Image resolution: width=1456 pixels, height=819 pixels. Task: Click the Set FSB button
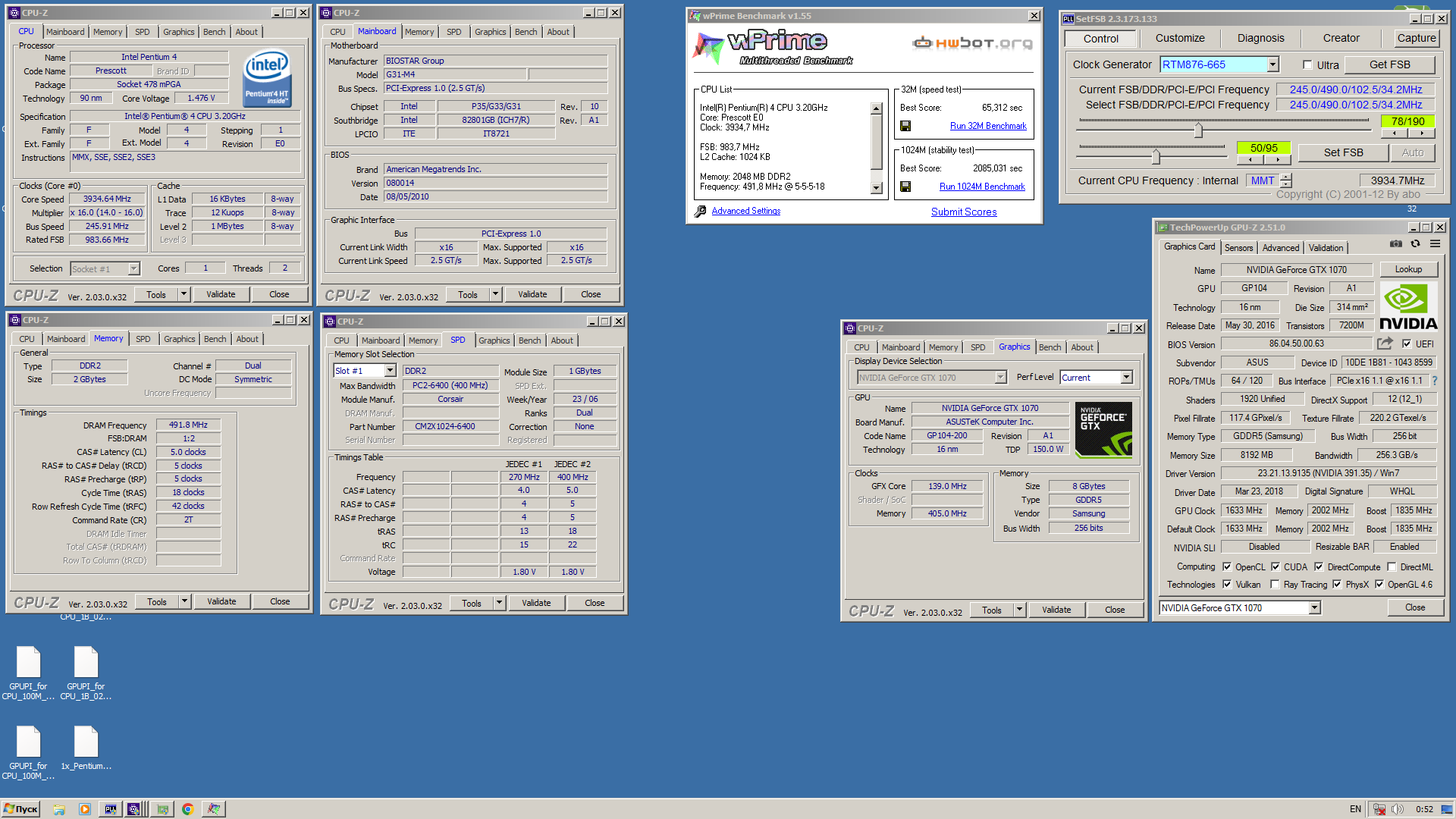click(1344, 152)
